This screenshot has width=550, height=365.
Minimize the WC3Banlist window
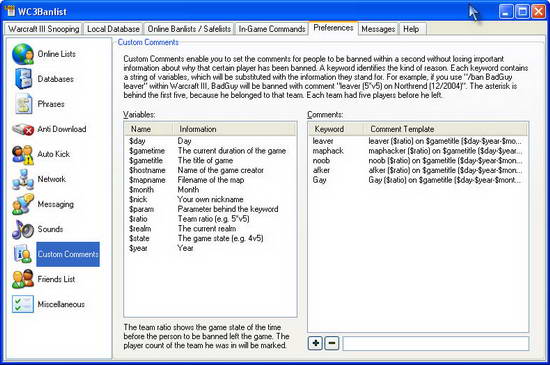(505, 11)
